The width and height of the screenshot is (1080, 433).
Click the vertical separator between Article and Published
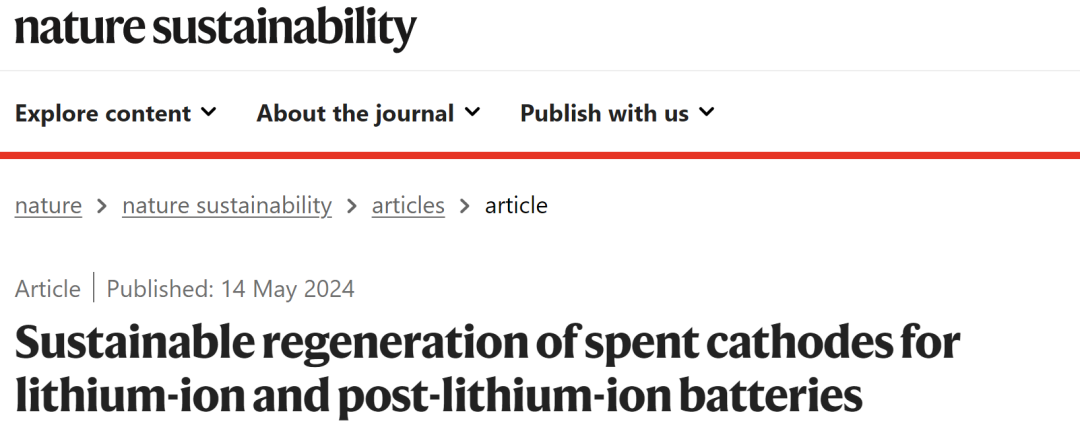[x=94, y=288]
